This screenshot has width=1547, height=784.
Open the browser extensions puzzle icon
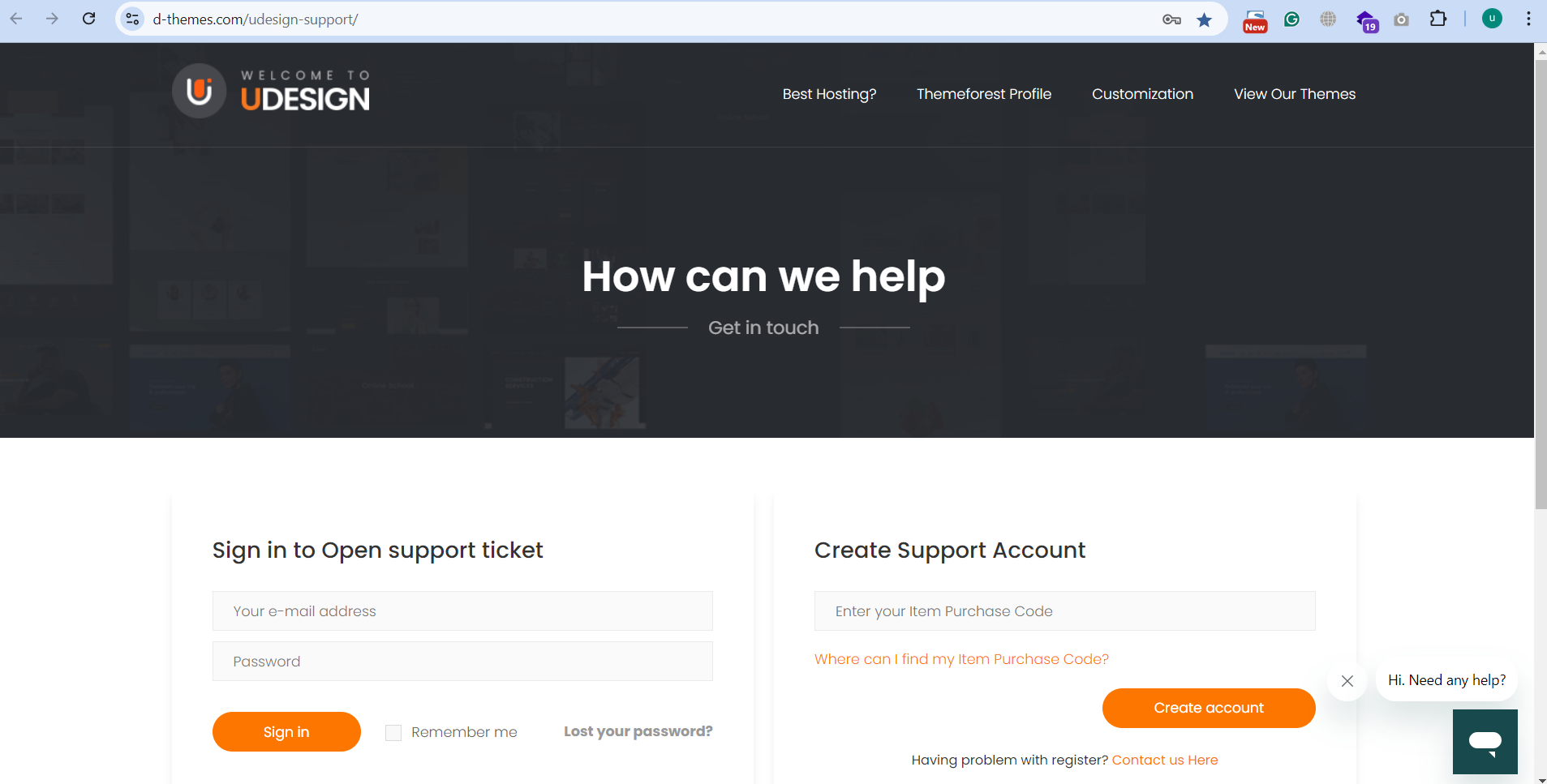coord(1438,19)
